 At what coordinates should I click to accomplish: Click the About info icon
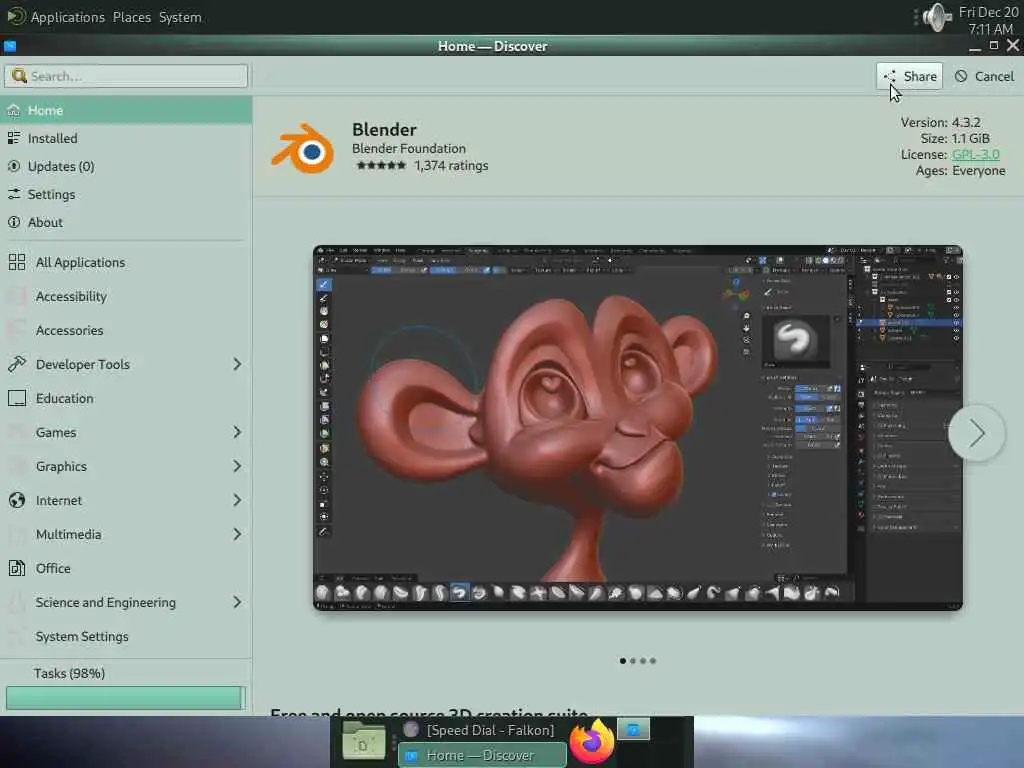pyautogui.click(x=14, y=222)
